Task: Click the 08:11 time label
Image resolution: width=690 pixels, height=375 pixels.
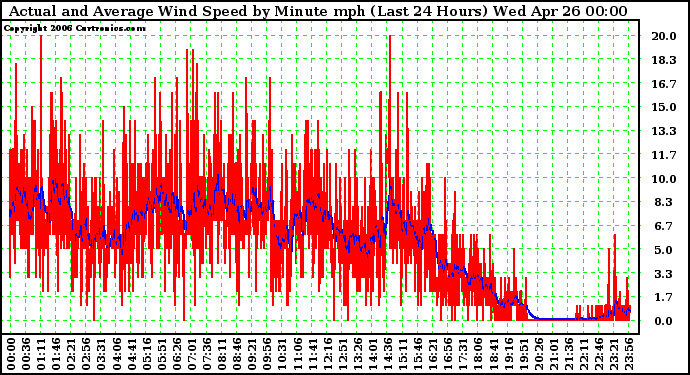Action: (x=221, y=354)
